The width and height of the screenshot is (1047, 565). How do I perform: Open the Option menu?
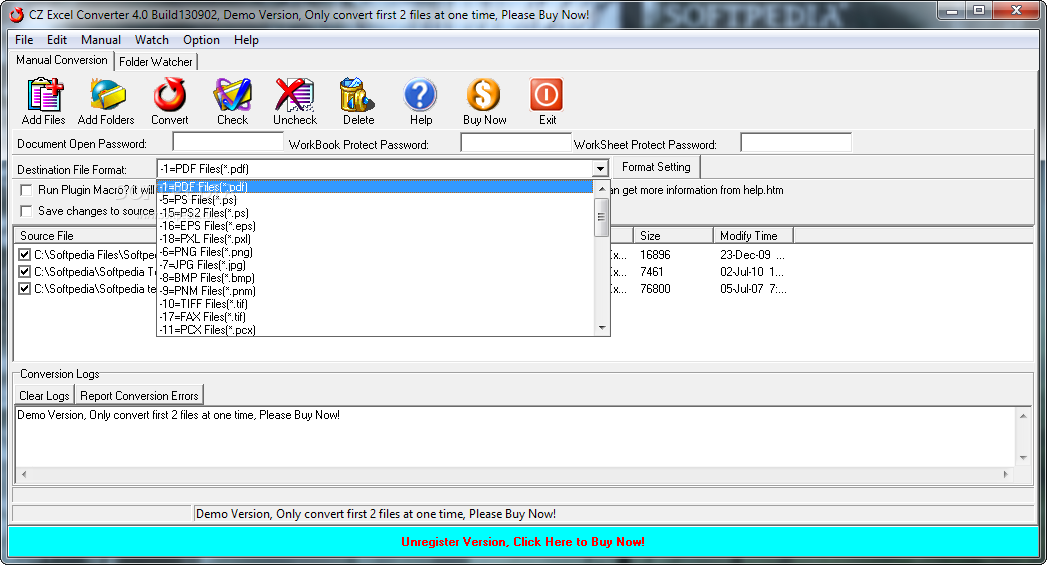201,40
